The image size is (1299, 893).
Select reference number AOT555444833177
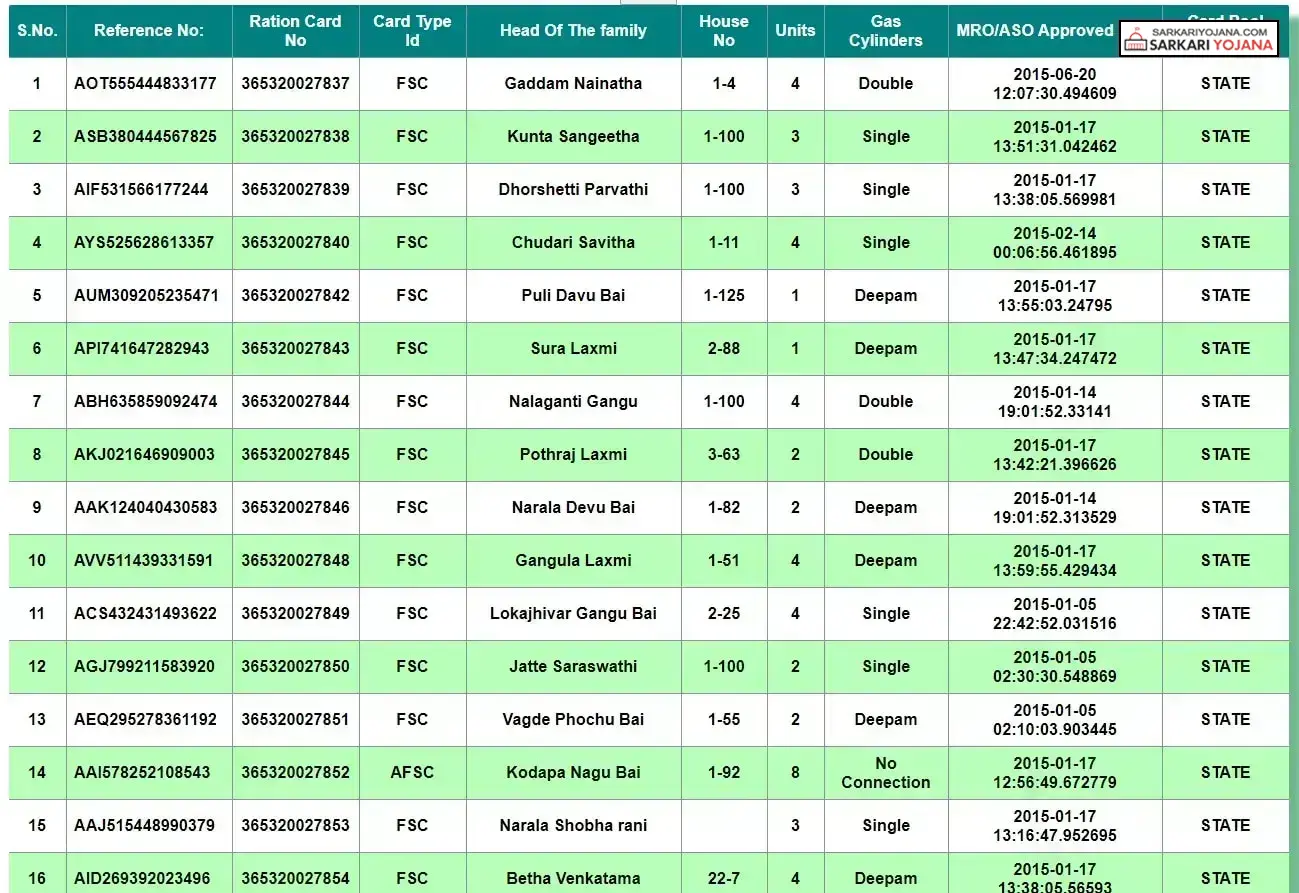point(145,84)
